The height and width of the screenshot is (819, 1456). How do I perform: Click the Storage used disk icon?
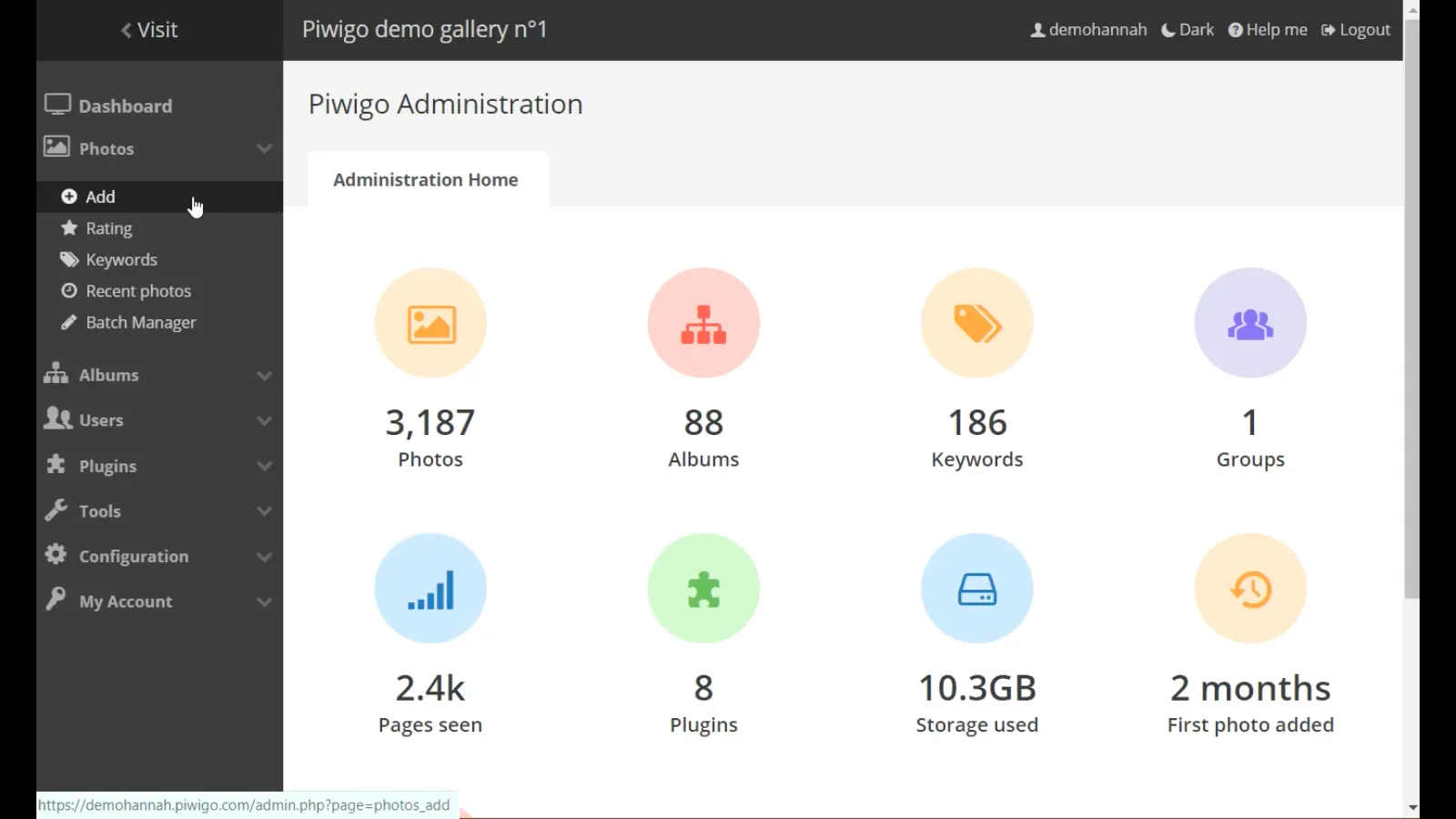point(976,588)
